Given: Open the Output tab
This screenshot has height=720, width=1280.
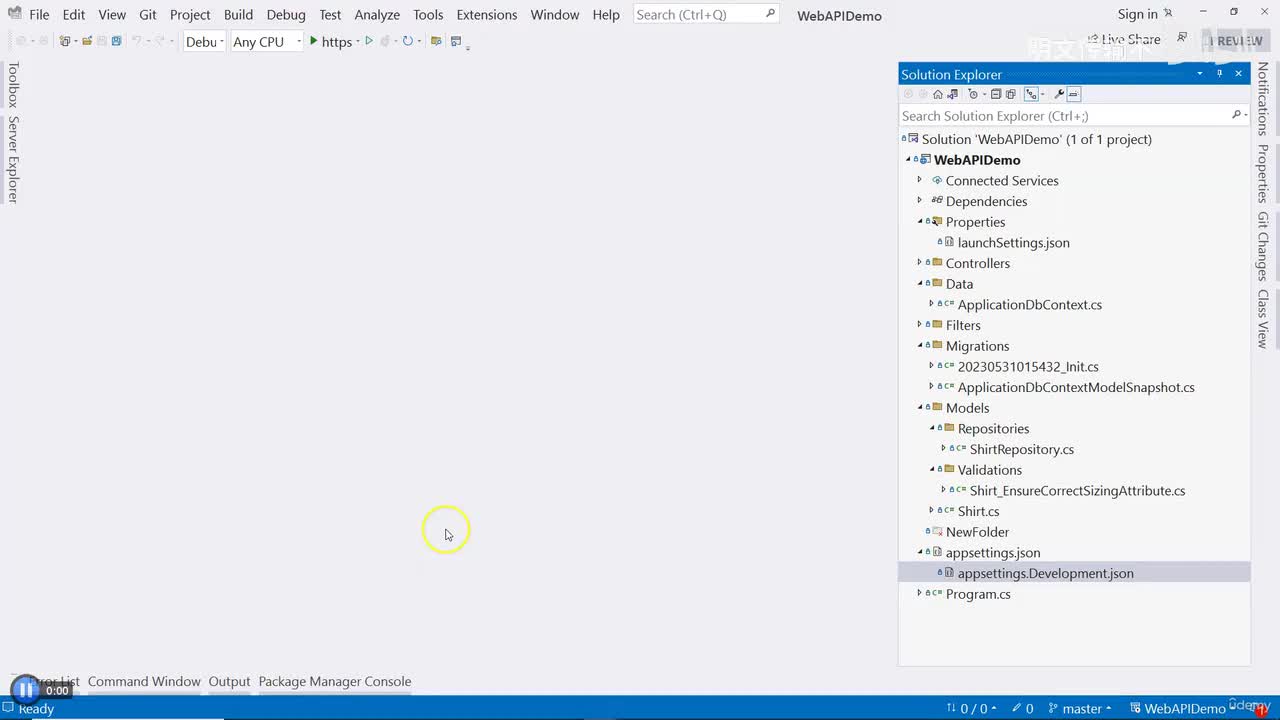Looking at the screenshot, I should (x=229, y=682).
